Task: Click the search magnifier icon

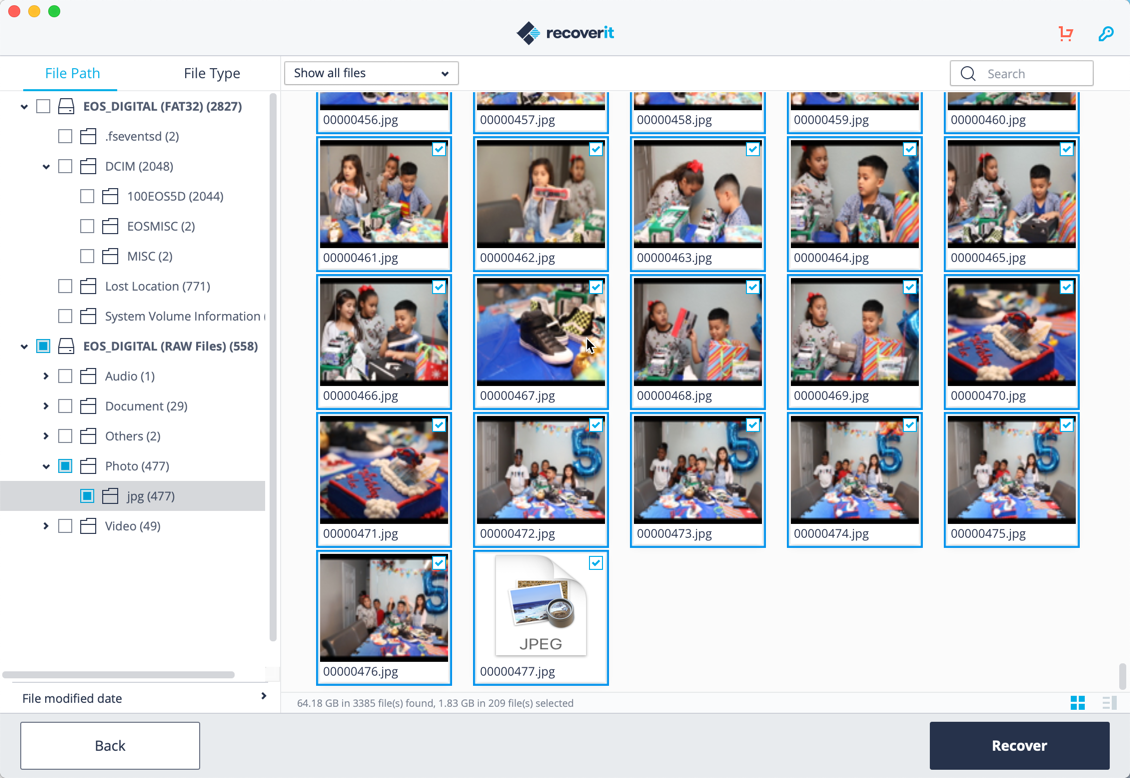Action: [x=968, y=74]
